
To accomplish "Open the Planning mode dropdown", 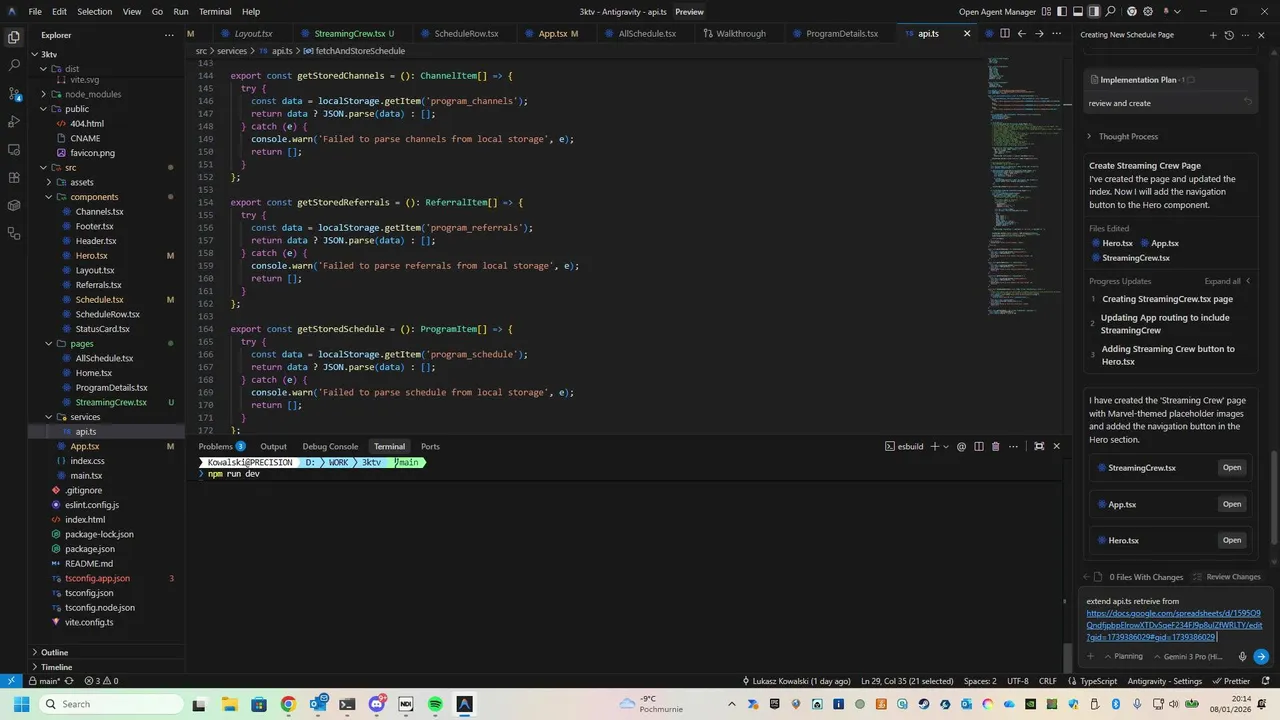I will (1123, 657).
